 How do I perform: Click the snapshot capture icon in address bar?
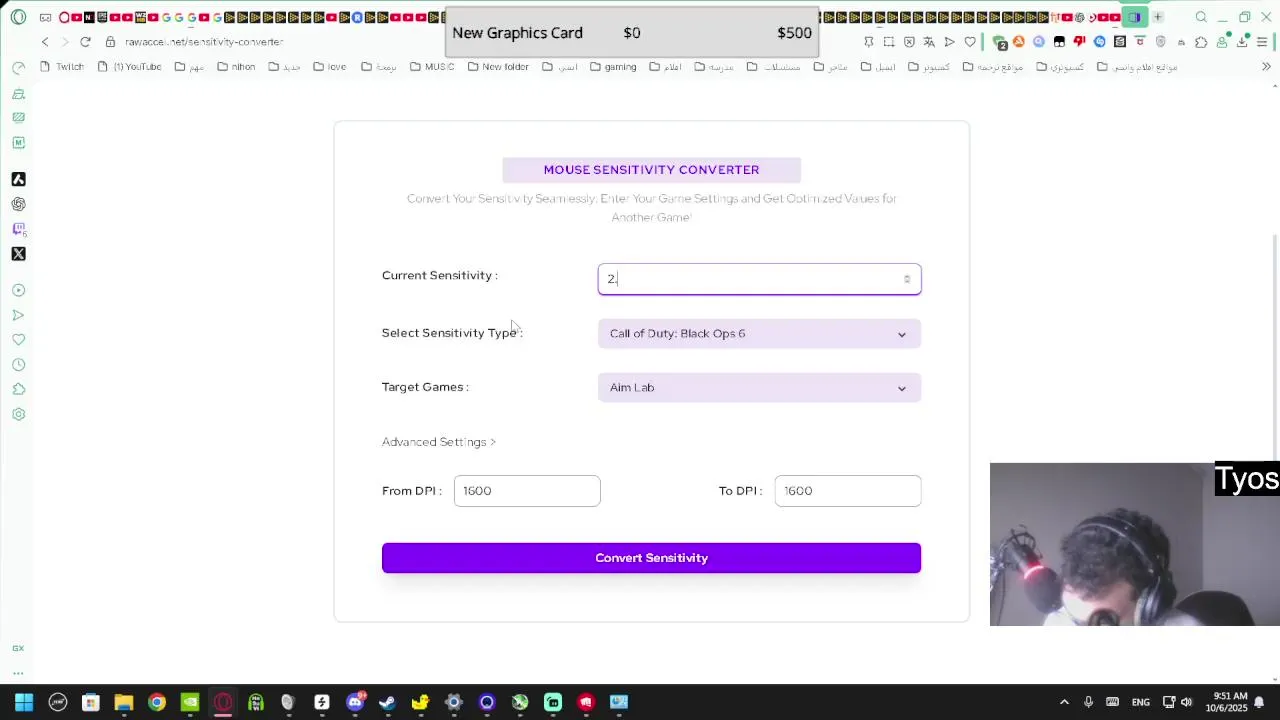coord(888,42)
